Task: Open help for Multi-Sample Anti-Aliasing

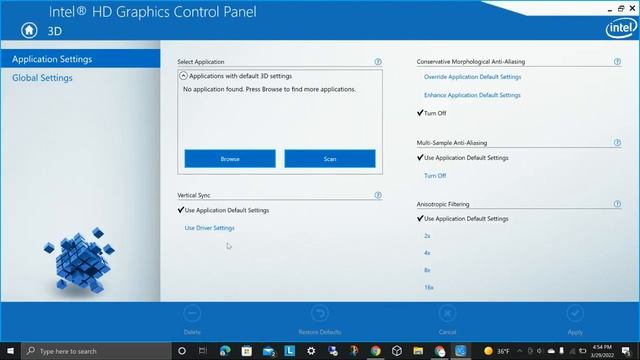Action: point(617,142)
